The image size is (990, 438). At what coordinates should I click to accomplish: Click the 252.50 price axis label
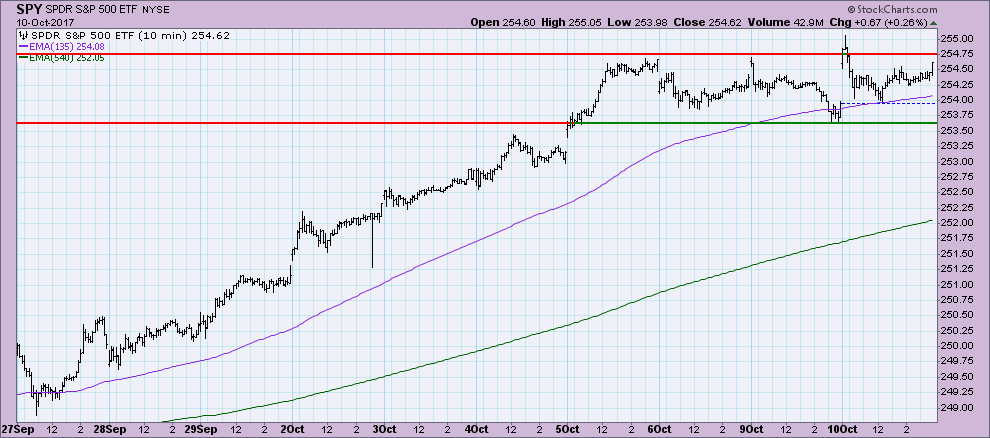click(x=959, y=192)
